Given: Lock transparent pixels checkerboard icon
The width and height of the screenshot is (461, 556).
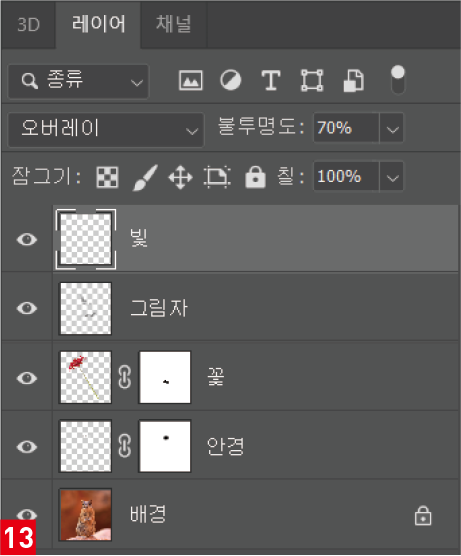Looking at the screenshot, I should 107,177.
